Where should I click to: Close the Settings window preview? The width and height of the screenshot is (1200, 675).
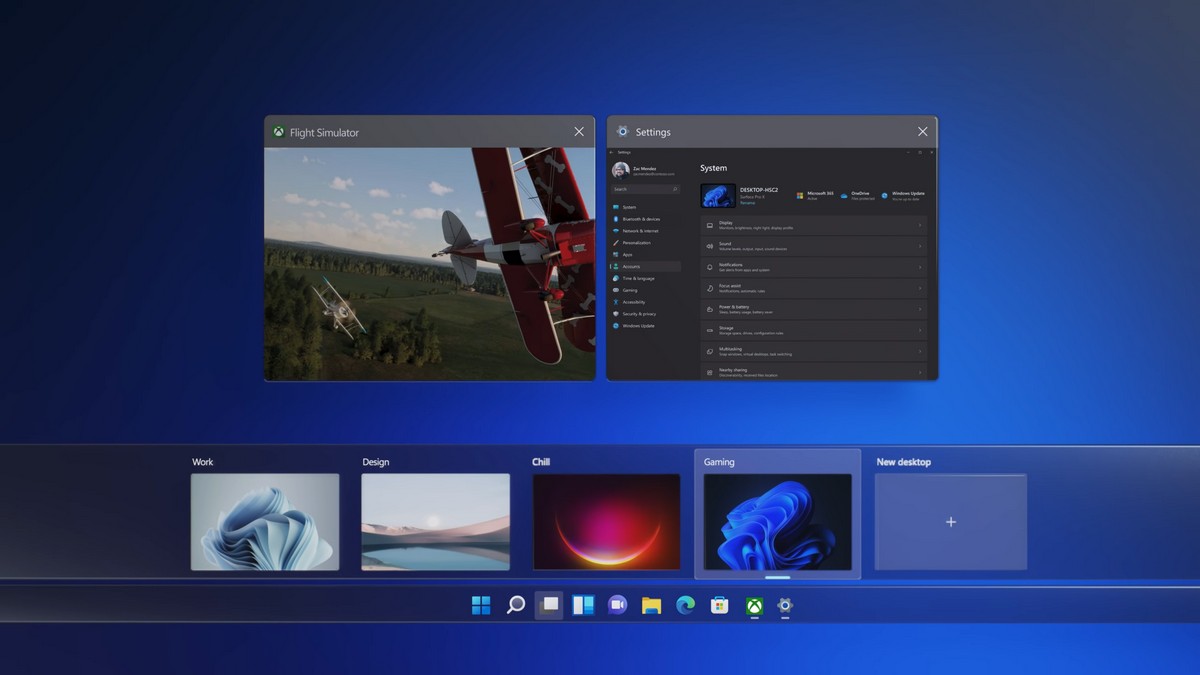pyautogui.click(x=922, y=132)
